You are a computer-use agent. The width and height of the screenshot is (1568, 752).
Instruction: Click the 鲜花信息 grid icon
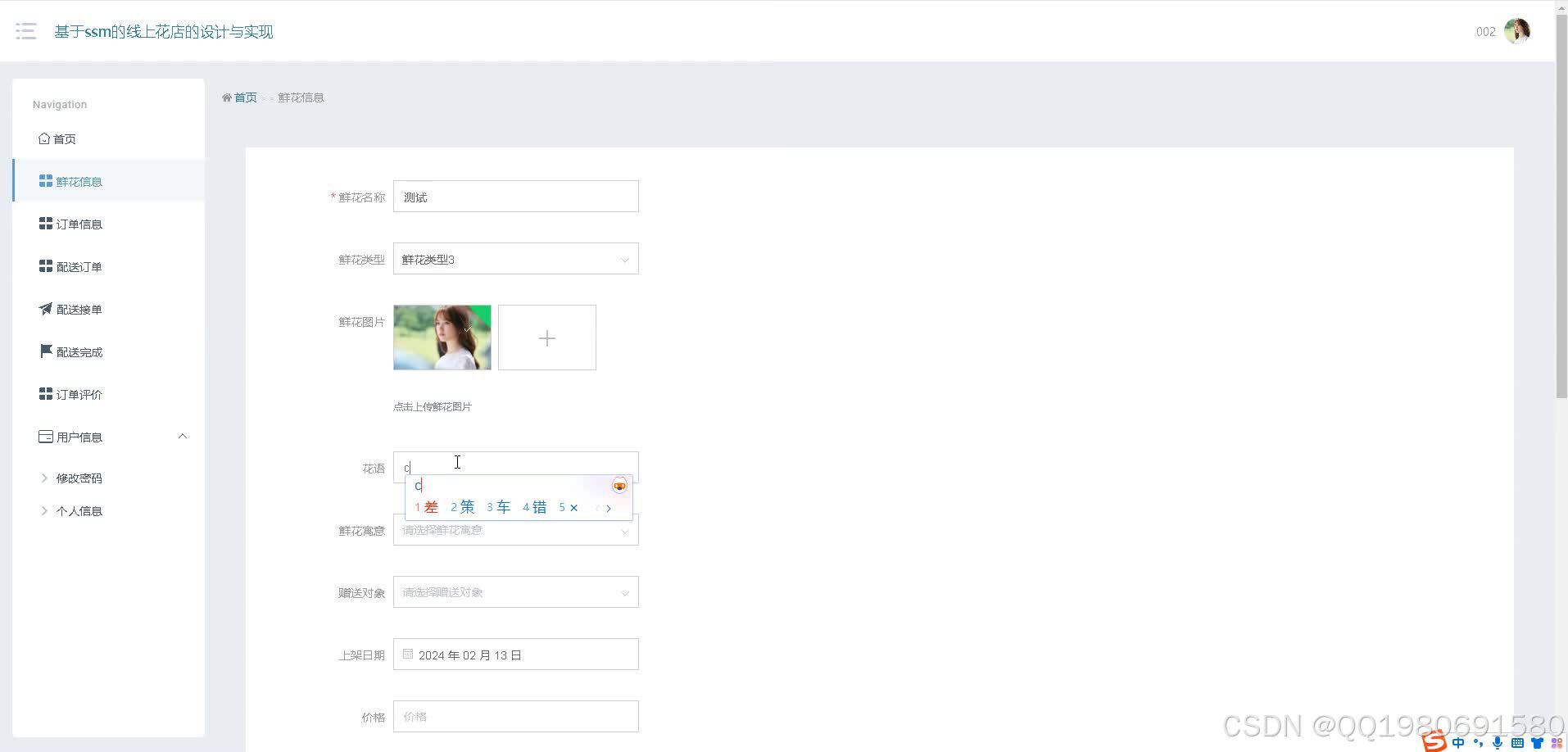click(46, 181)
